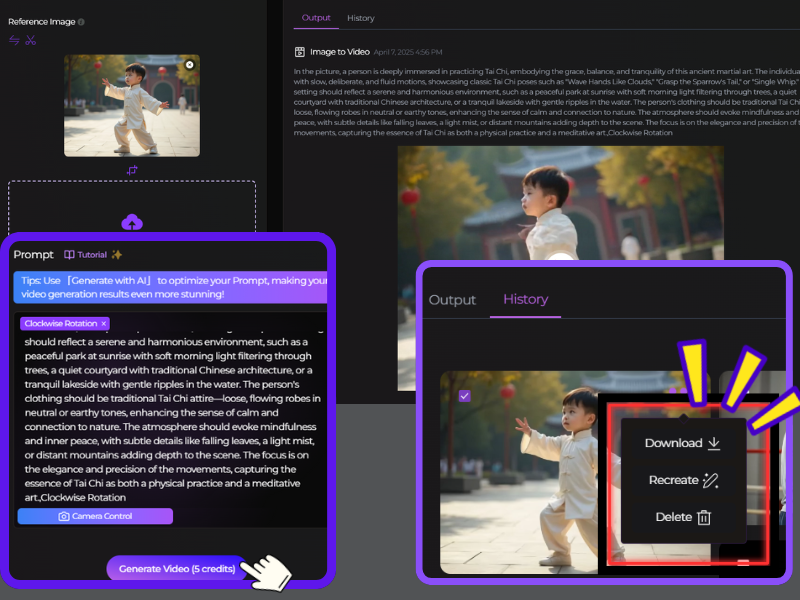Remove the Clockwise Rotation tag

pos(104,324)
